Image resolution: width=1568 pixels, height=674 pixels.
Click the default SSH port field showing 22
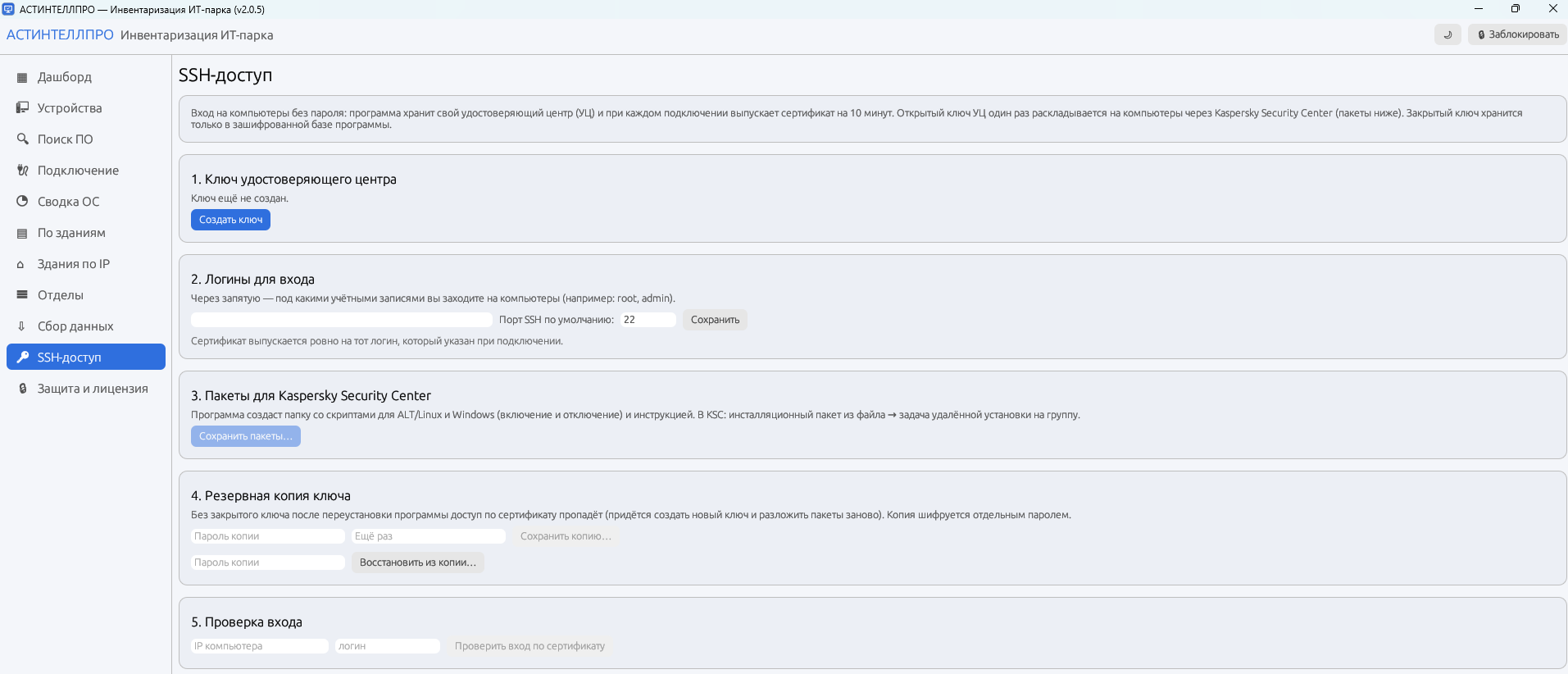pyautogui.click(x=648, y=320)
